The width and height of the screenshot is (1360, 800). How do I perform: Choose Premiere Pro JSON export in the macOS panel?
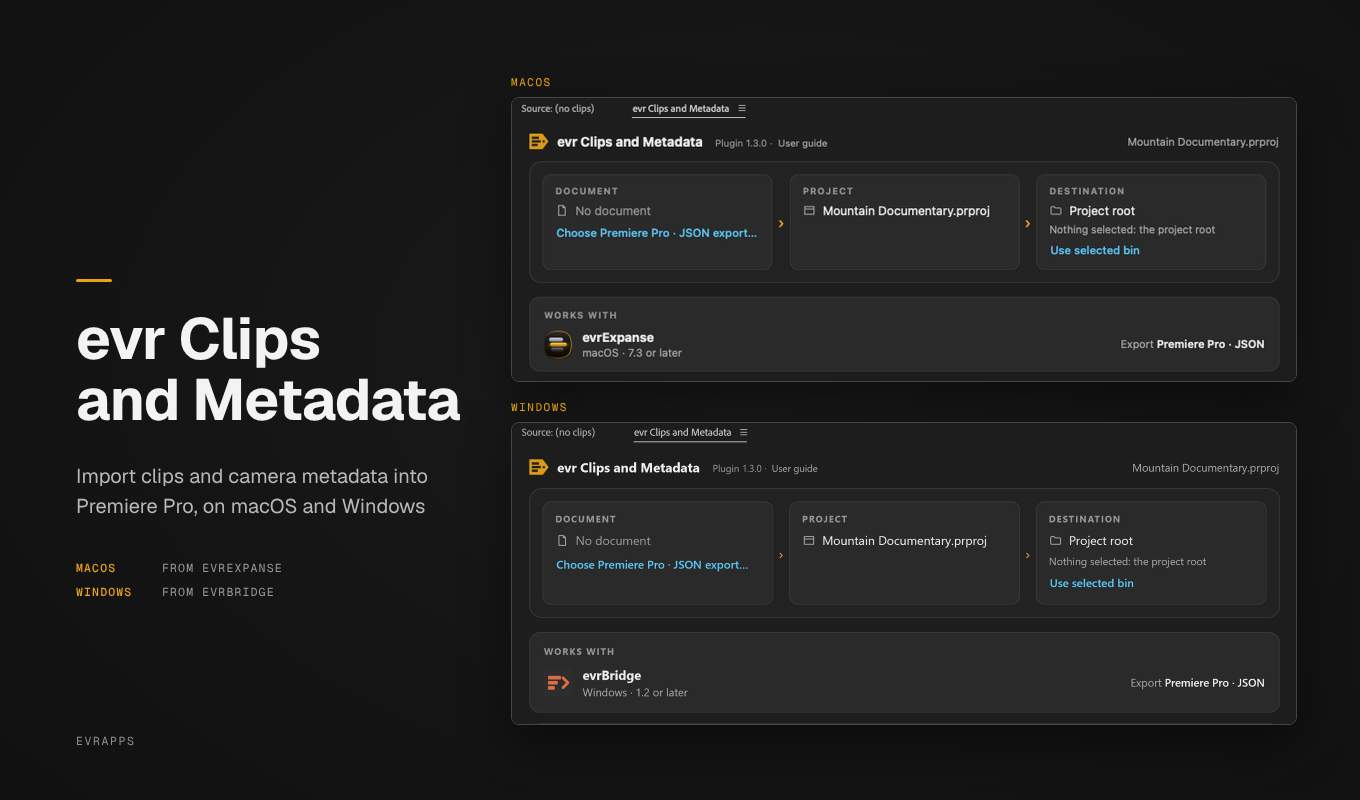point(657,233)
